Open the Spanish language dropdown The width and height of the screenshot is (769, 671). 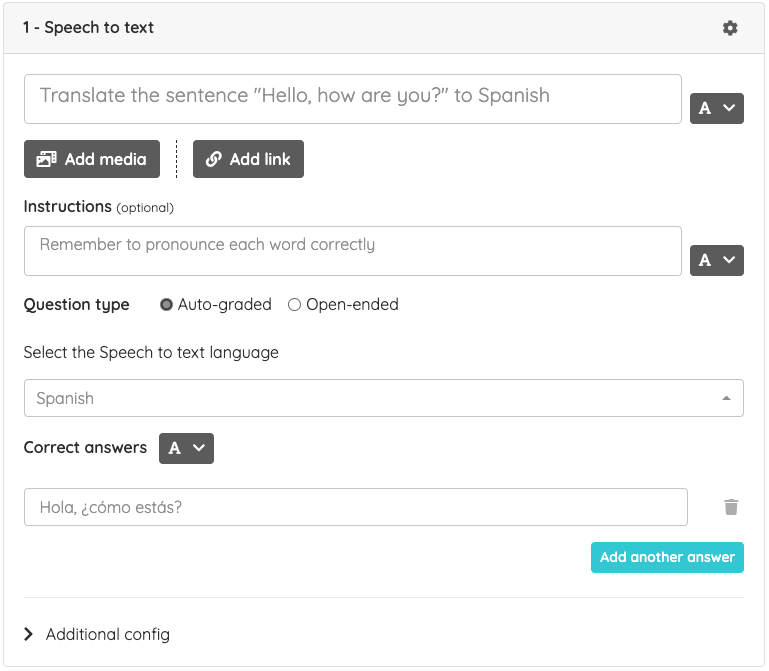click(x=384, y=398)
